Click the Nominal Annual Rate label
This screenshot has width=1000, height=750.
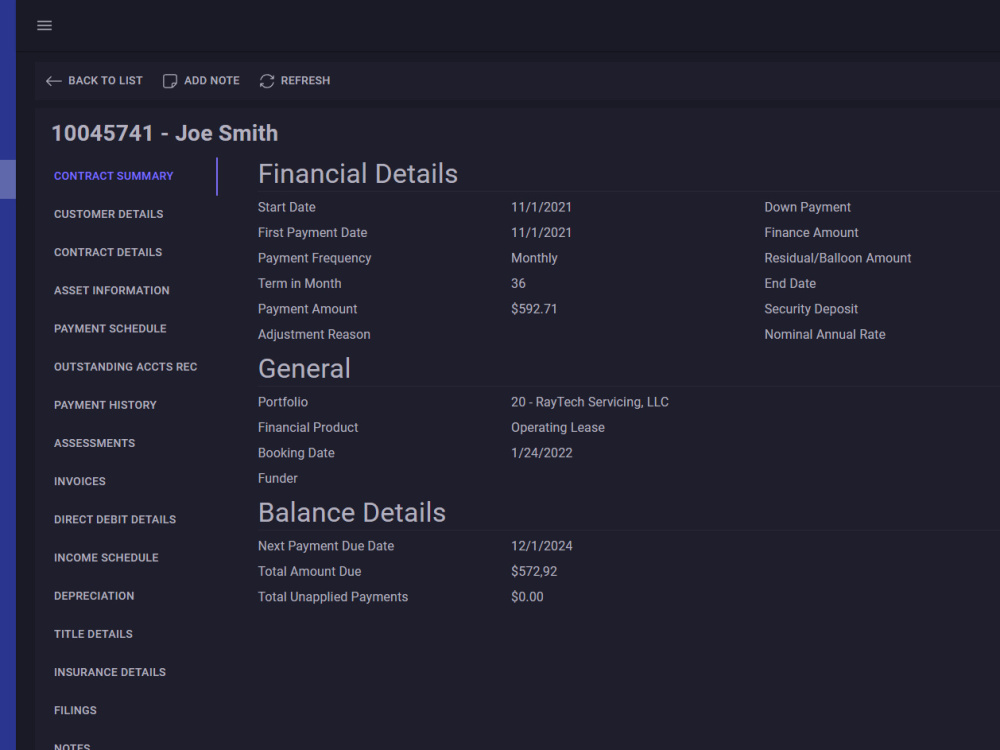tap(825, 335)
